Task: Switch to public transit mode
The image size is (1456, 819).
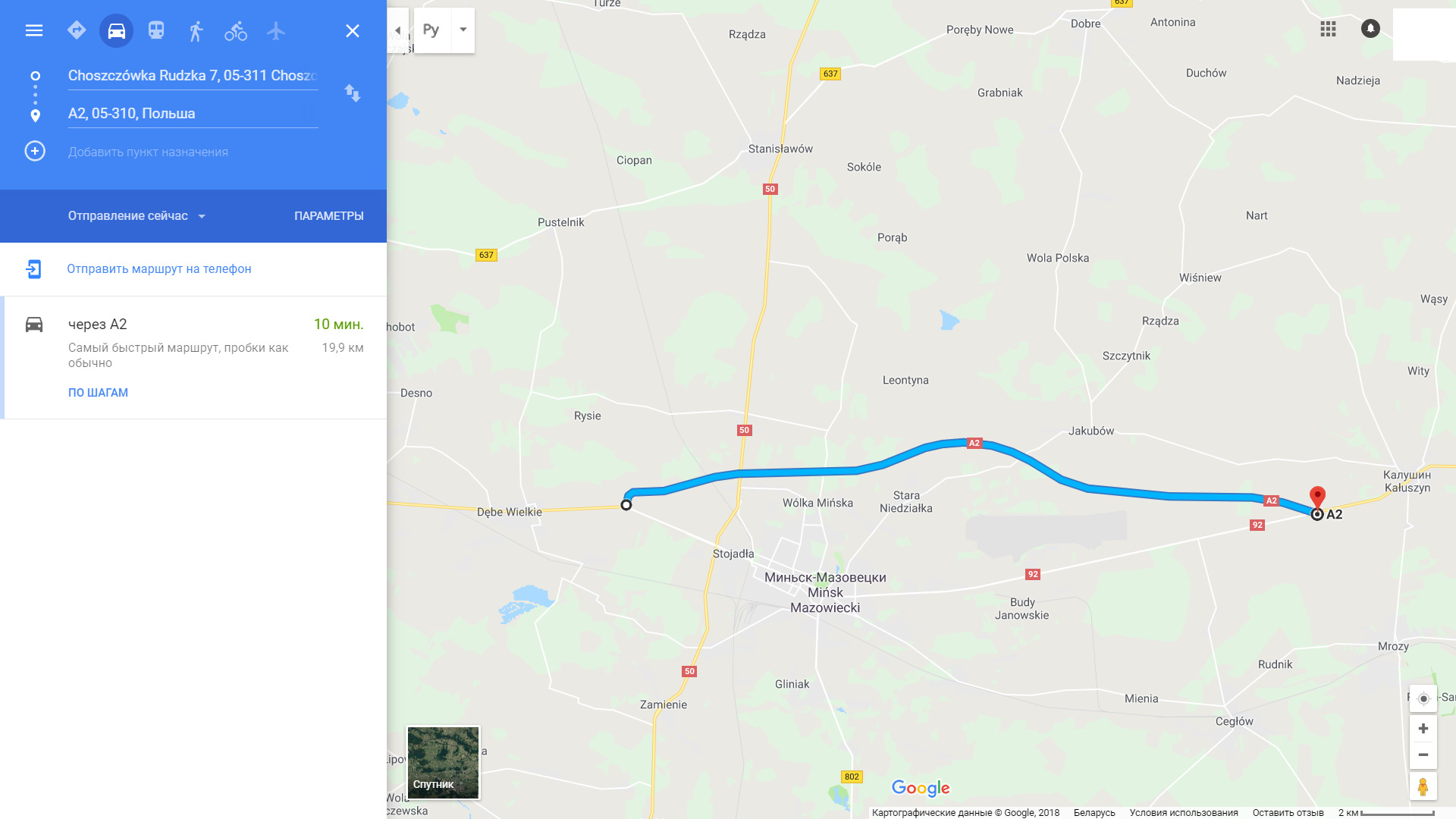Action: [x=156, y=30]
